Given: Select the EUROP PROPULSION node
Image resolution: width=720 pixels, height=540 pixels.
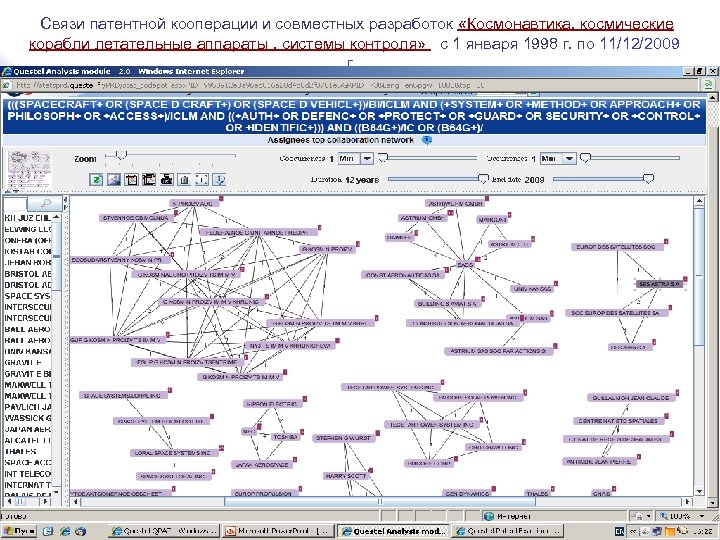Looking at the screenshot, I should click(x=263, y=494).
